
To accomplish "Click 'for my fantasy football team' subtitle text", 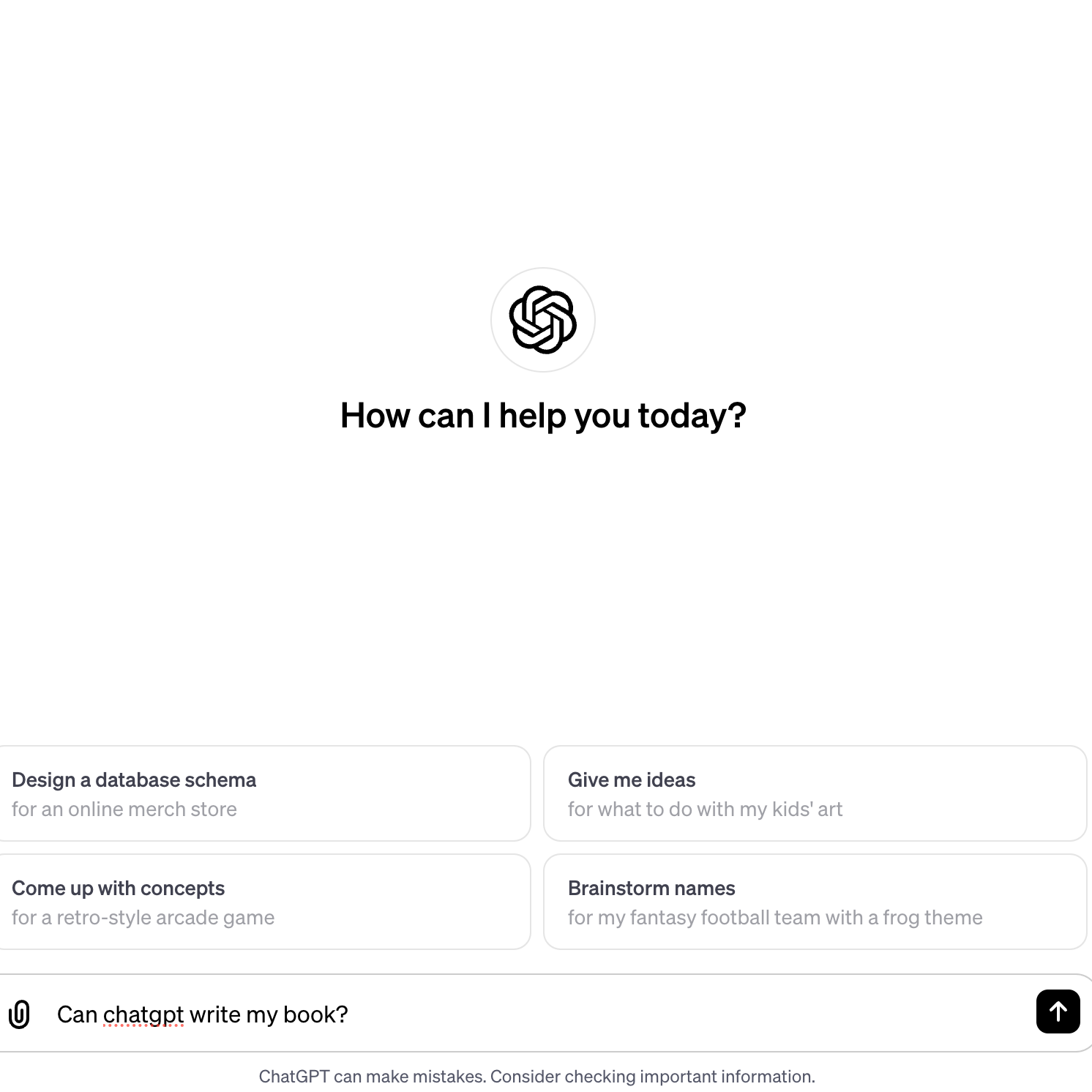I will point(694,918).
